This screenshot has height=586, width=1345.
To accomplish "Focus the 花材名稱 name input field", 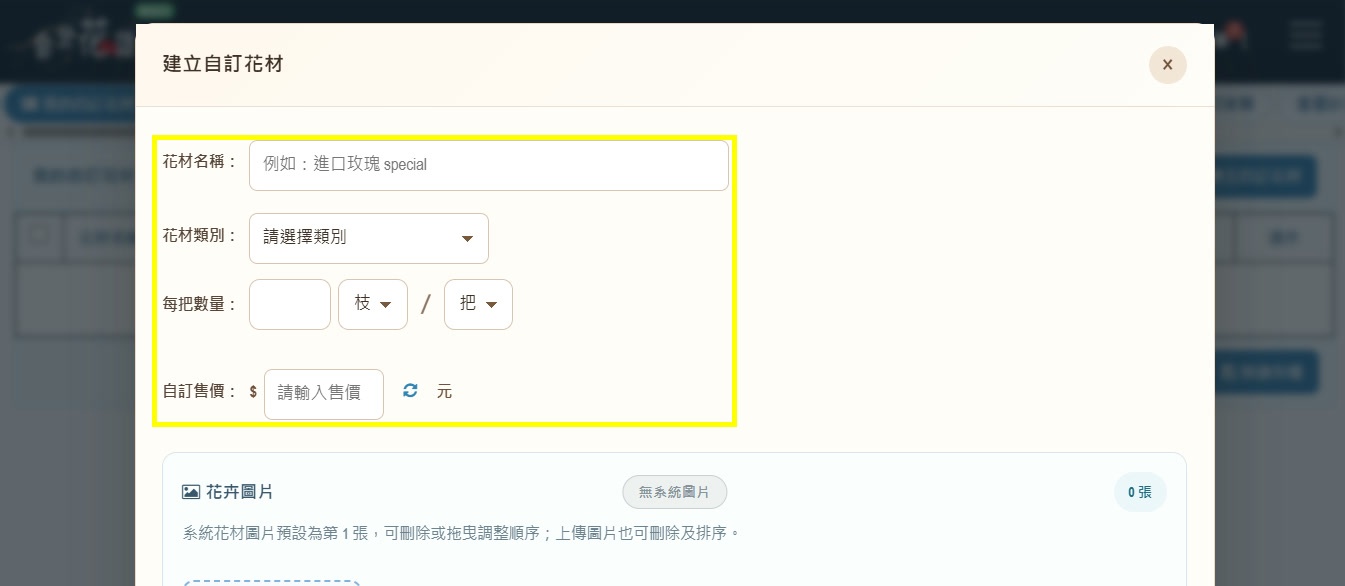I will pyautogui.click(x=489, y=165).
